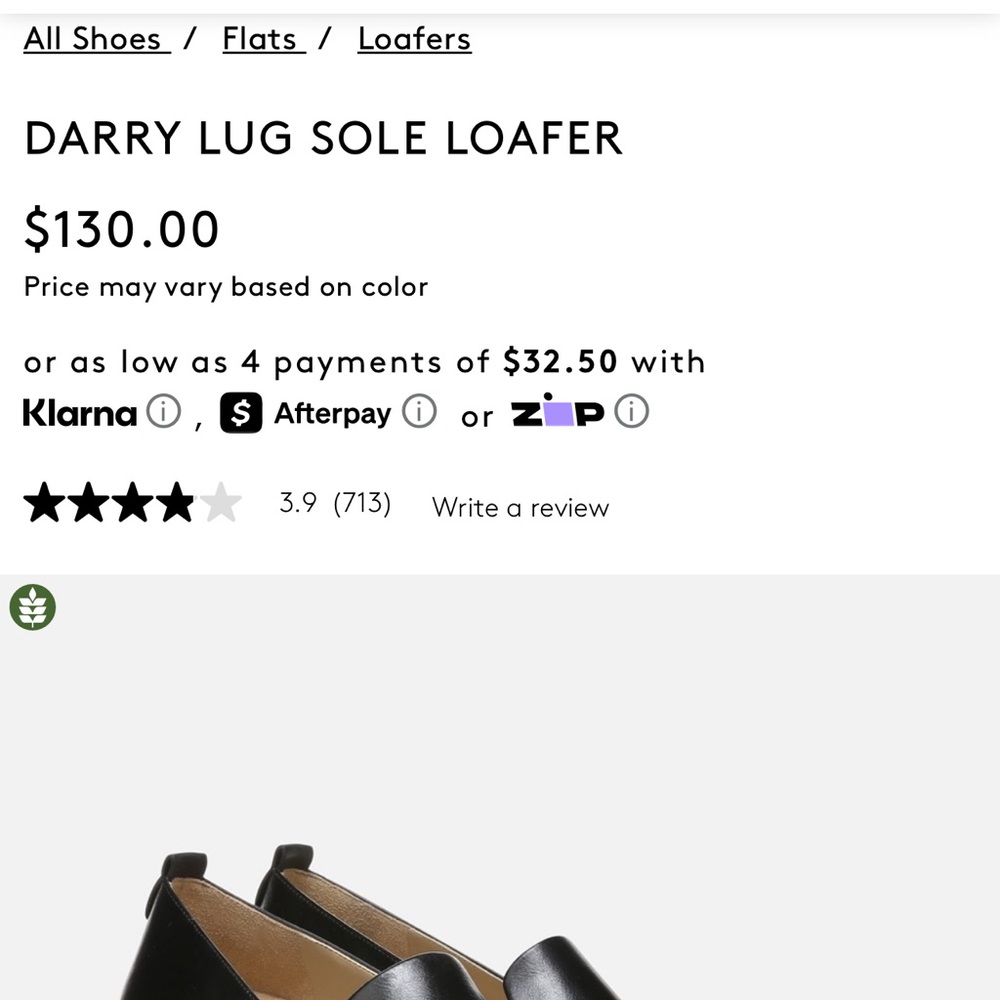The image size is (1000, 1000).
Task: Open reviews via the 3.9 (713) rating
Action: (334, 503)
